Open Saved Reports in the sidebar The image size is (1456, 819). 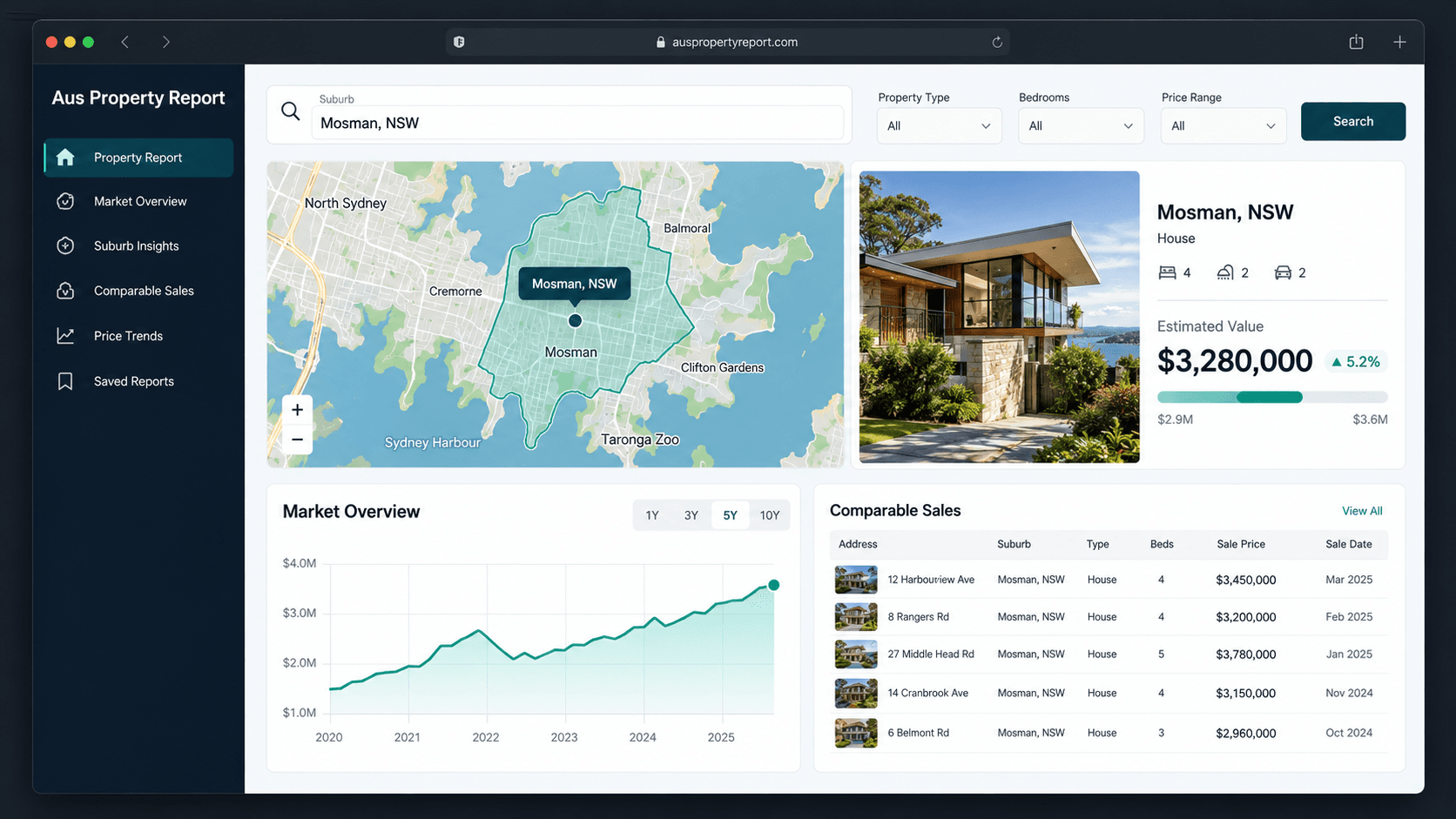point(138,381)
